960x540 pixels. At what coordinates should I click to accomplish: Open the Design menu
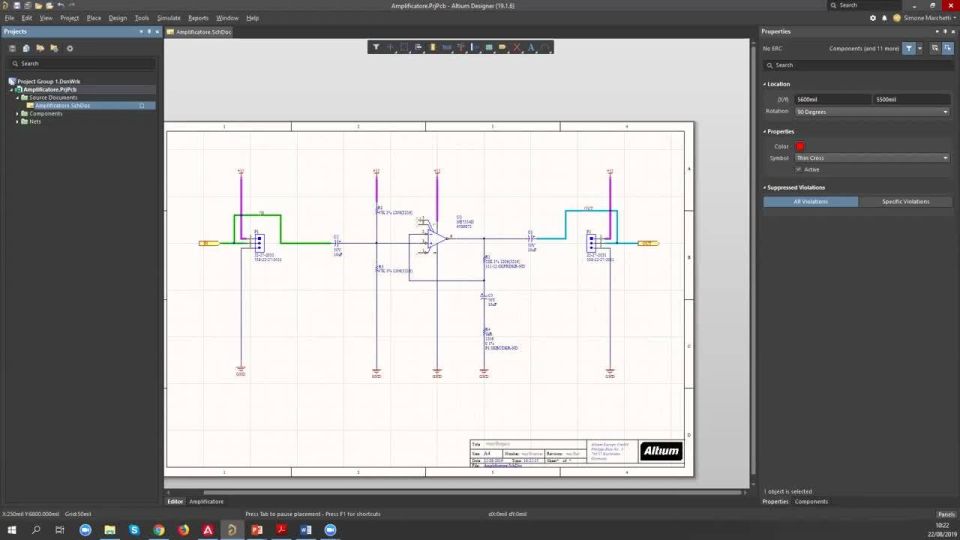pos(118,18)
